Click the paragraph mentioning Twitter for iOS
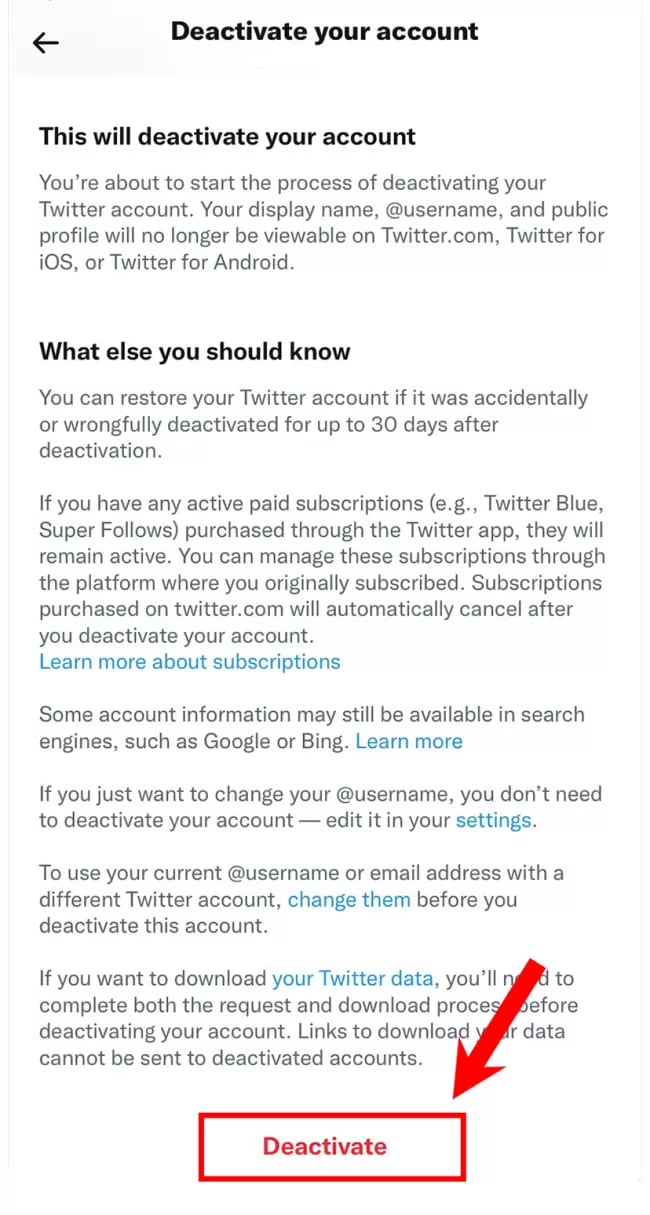Viewport: 650px width, 1215px height. [x=323, y=223]
